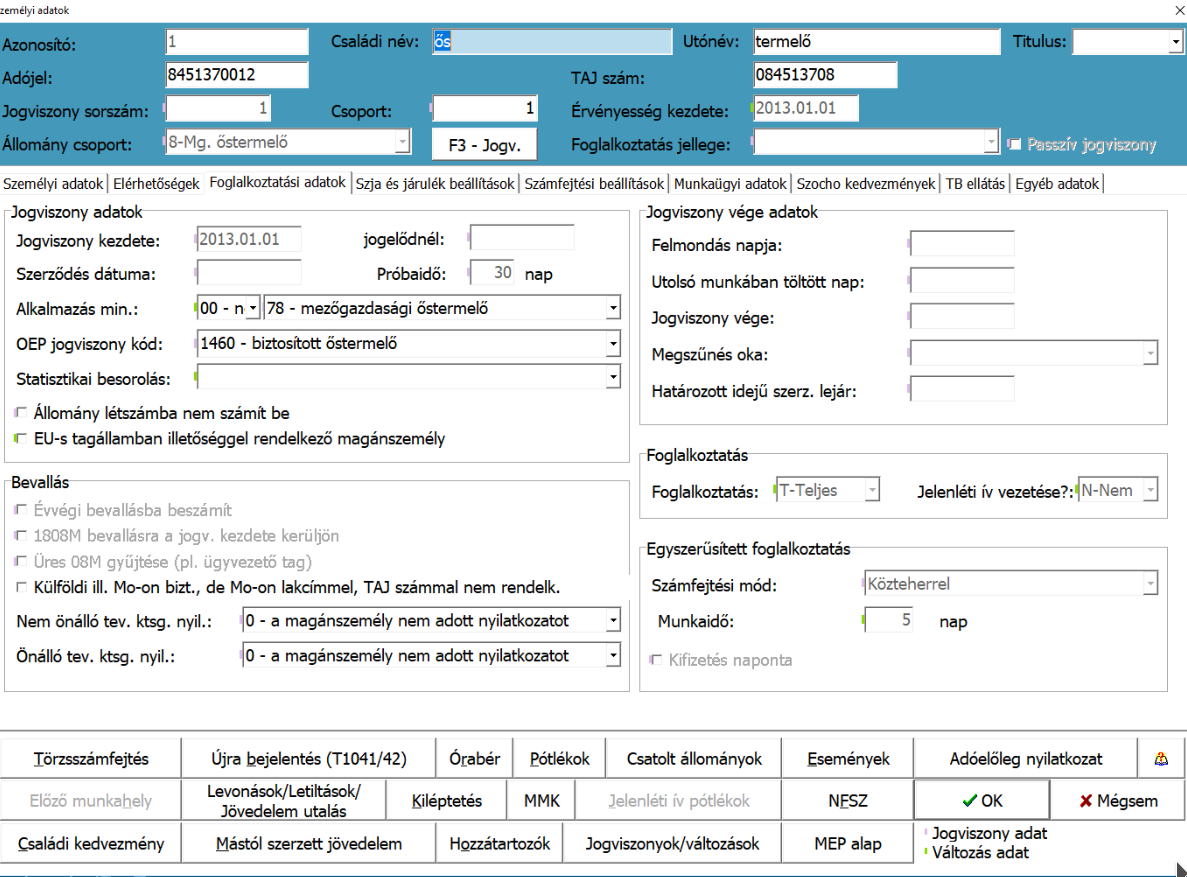Click Adóelőleg nyilatkozat button

[1026, 759]
